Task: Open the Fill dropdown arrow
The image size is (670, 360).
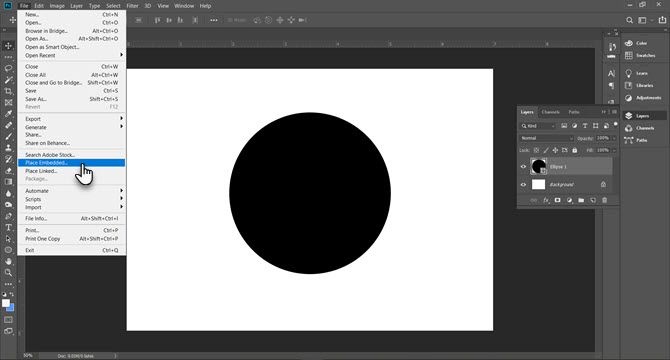Action: (614, 150)
